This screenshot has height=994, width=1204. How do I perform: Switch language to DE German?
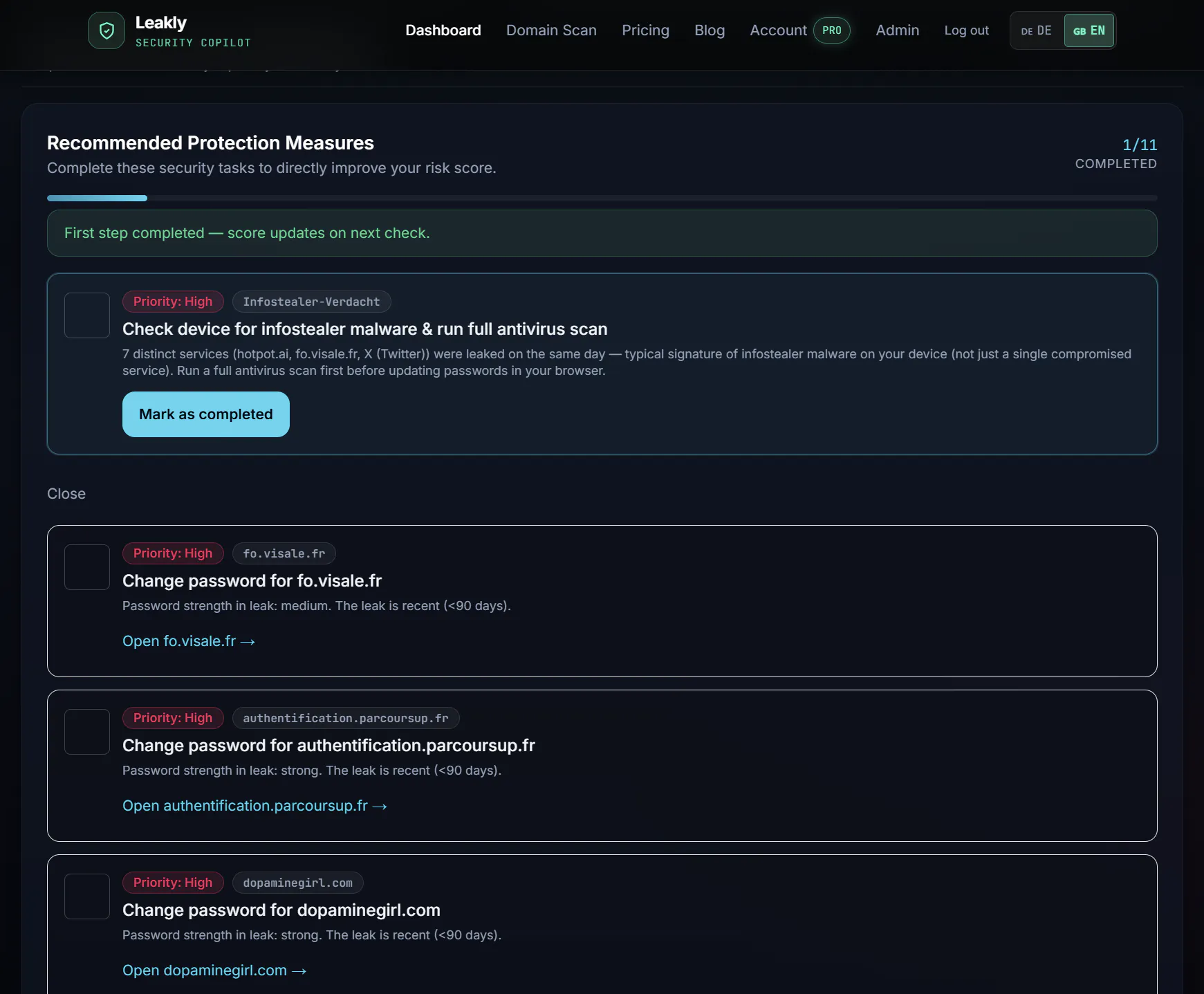coord(1036,30)
